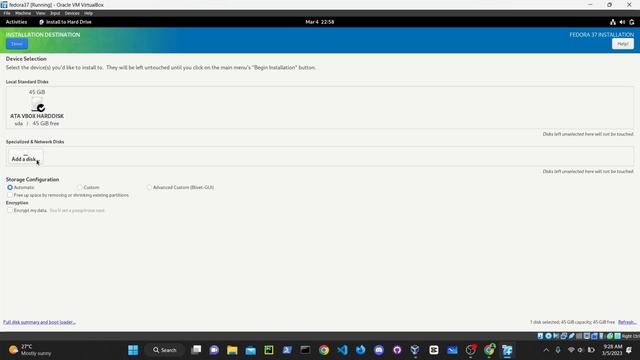640x360 pixels.
Task: Open the Install to Hard Drive app menu
Action: [x=65, y=22]
